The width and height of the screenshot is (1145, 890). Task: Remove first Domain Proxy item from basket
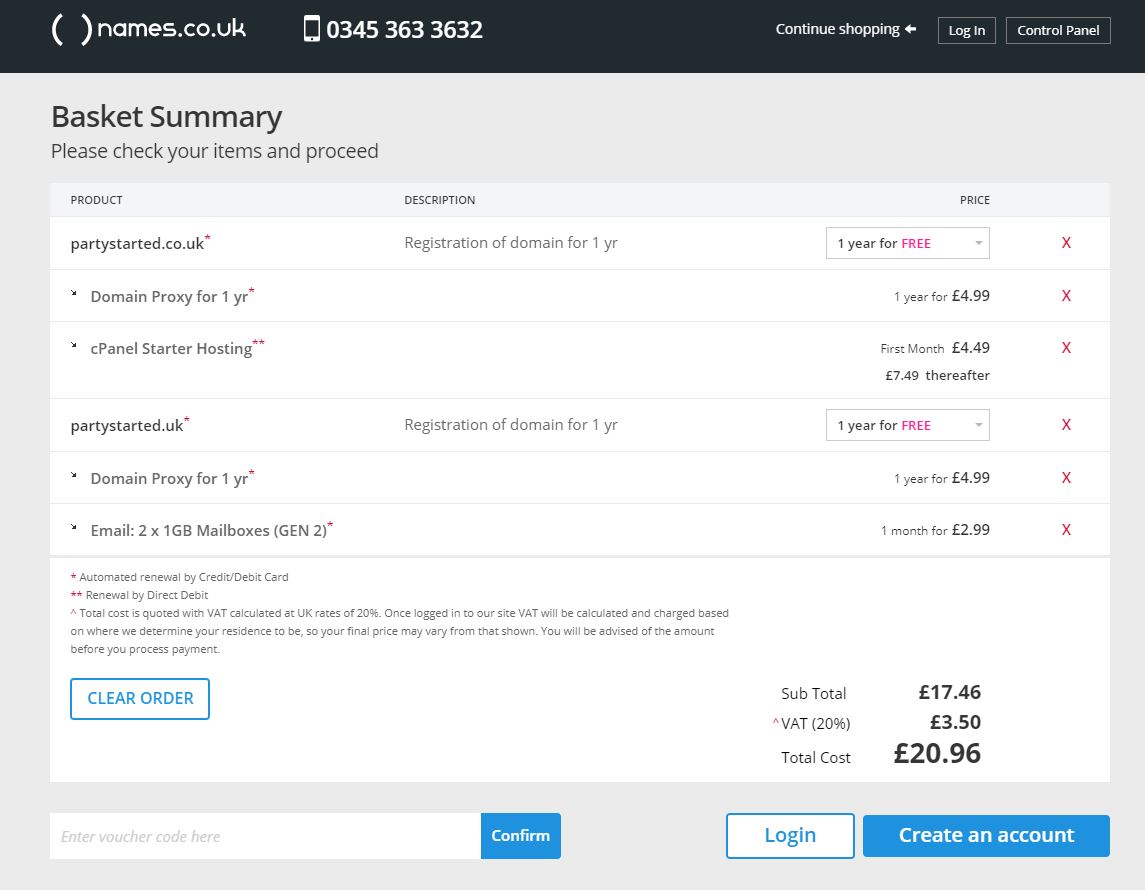pyautogui.click(x=1066, y=296)
